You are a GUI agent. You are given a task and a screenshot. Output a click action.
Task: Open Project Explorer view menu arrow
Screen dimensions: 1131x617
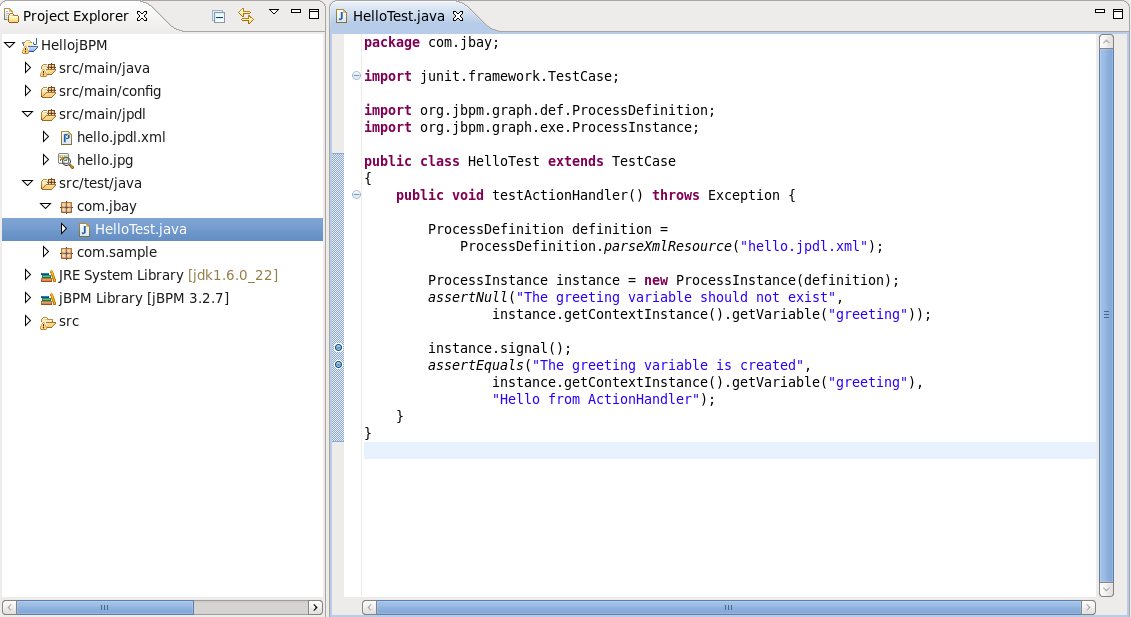click(273, 12)
